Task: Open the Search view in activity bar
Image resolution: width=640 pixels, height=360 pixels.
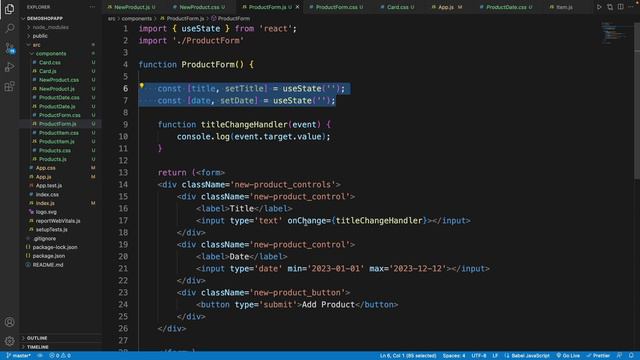Action: (x=9, y=28)
